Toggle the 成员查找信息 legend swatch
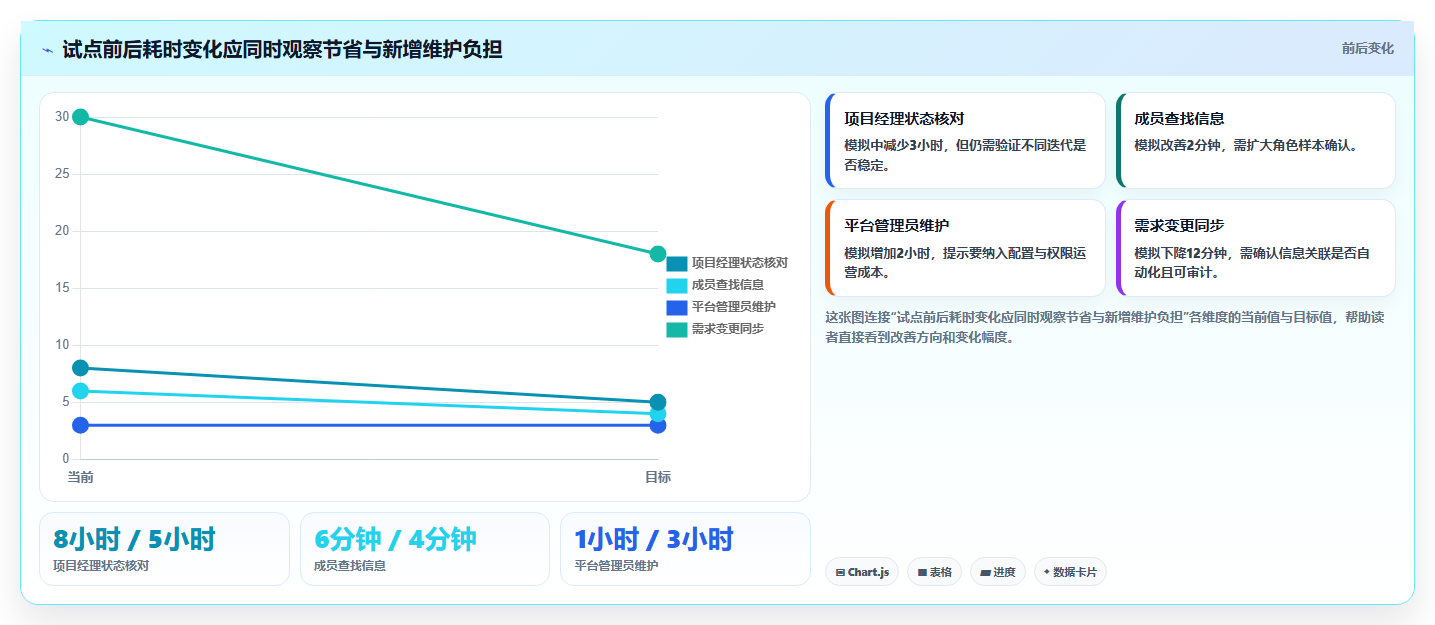The height and width of the screenshot is (625, 1435). tap(677, 285)
